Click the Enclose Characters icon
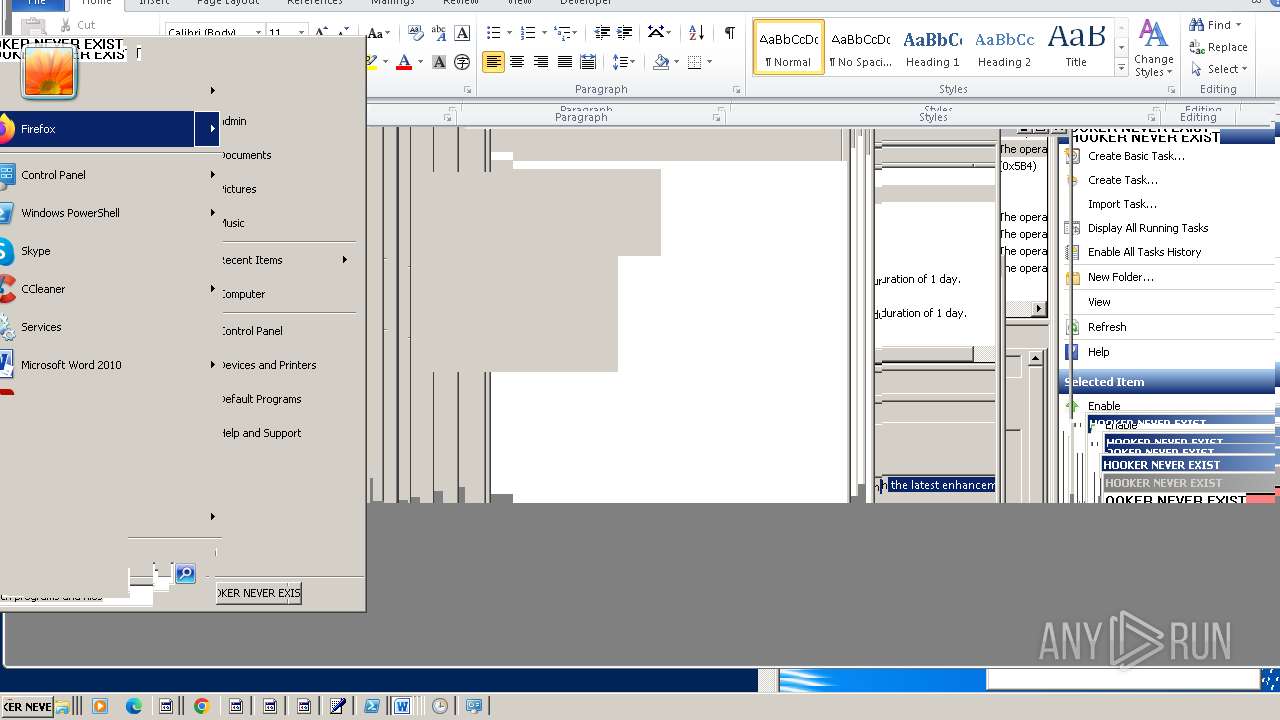The height and width of the screenshot is (720, 1280). (462, 62)
